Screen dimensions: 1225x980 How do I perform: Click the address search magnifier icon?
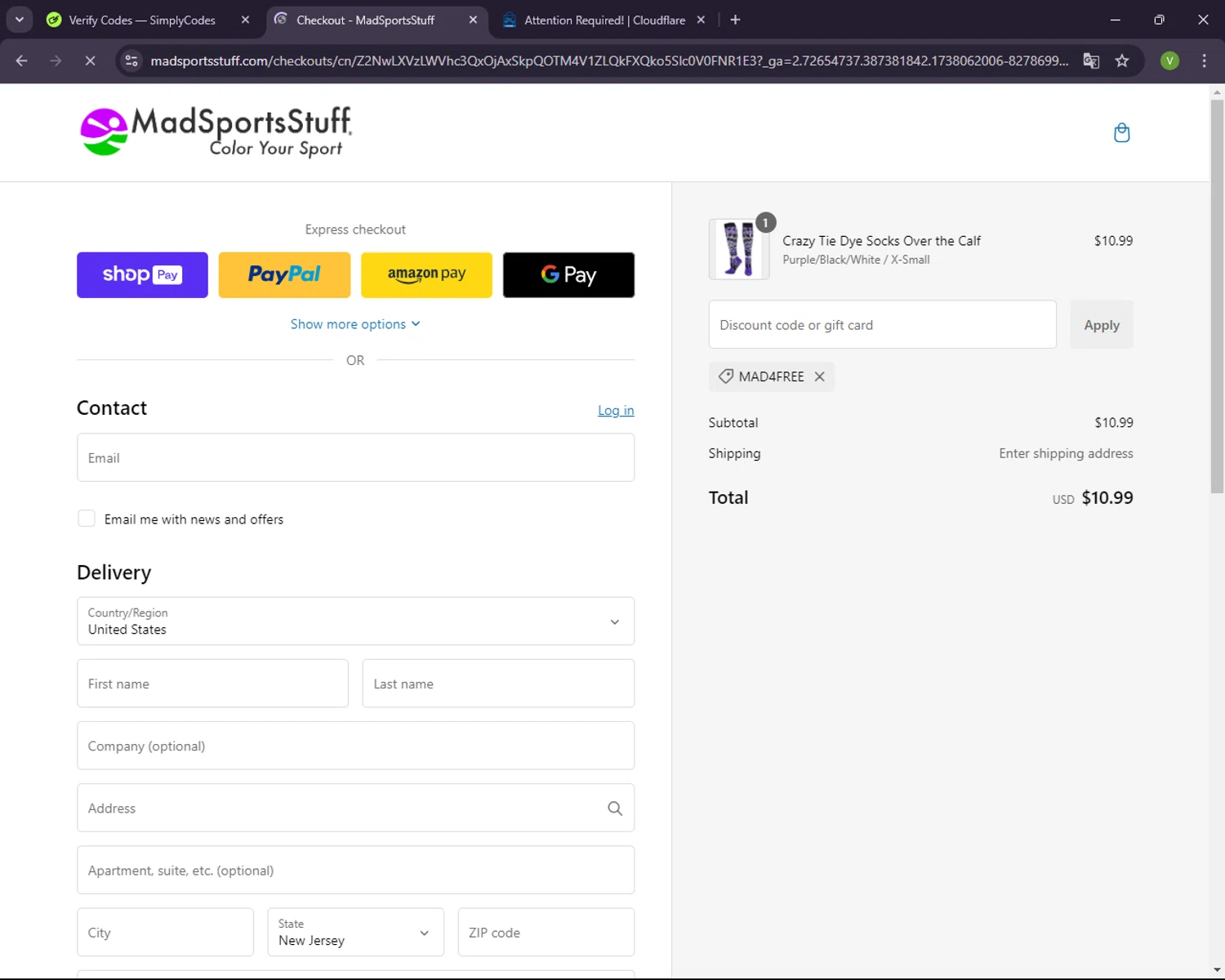[615, 808]
